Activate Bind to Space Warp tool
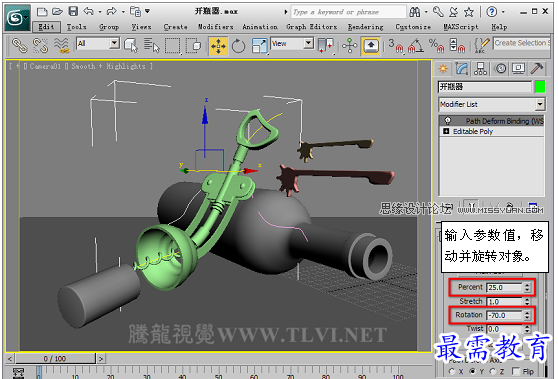The width and height of the screenshot is (558, 379). click(61, 46)
